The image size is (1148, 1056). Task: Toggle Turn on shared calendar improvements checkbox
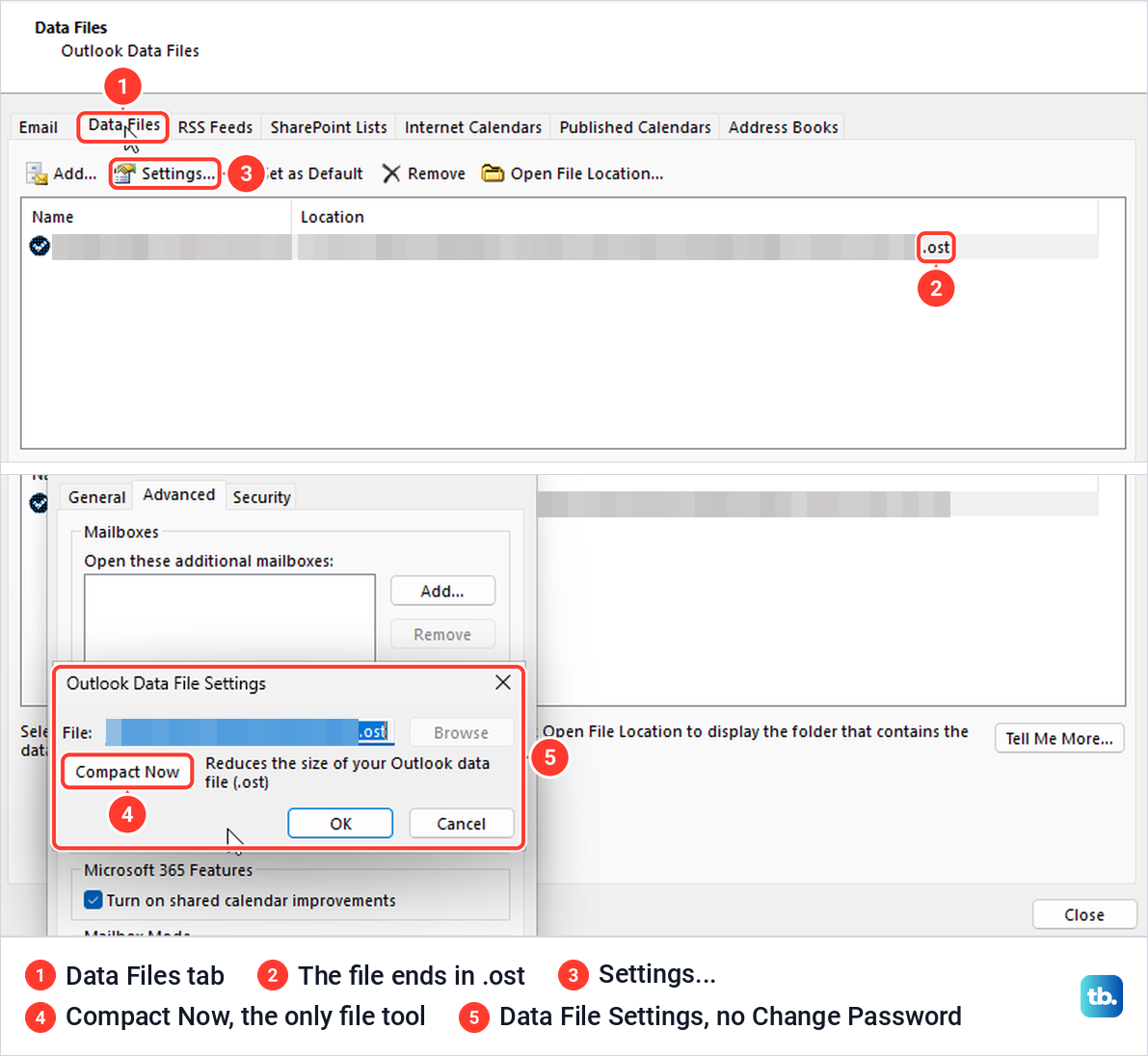point(93,899)
